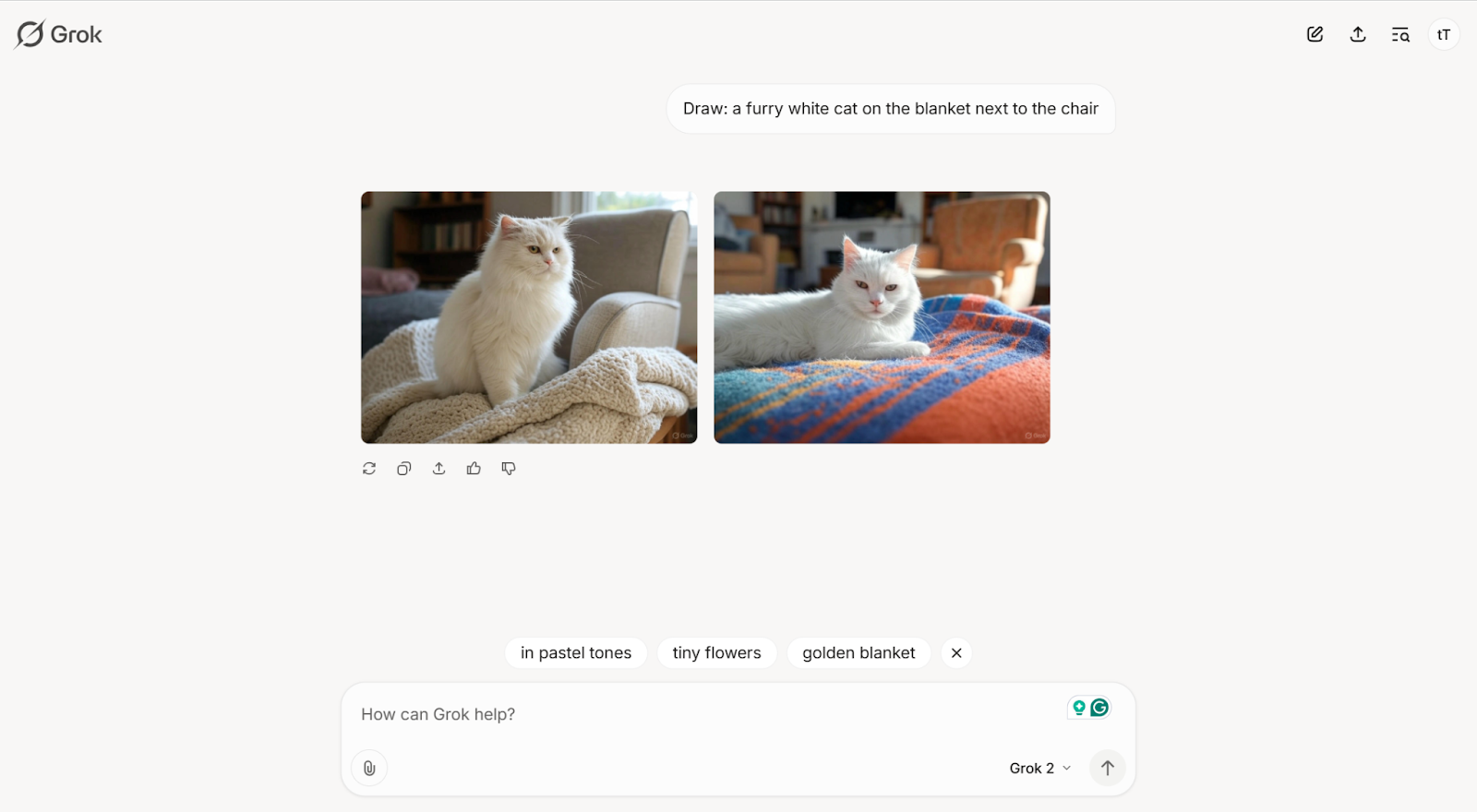Pick the "golden blanket" suggestion chip
1477x812 pixels.
859,652
